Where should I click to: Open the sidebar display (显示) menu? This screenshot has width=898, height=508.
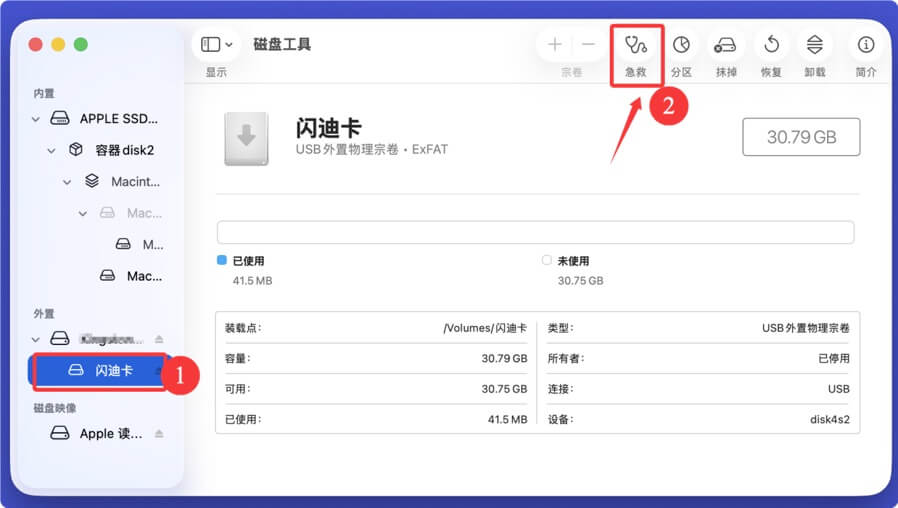(x=216, y=45)
